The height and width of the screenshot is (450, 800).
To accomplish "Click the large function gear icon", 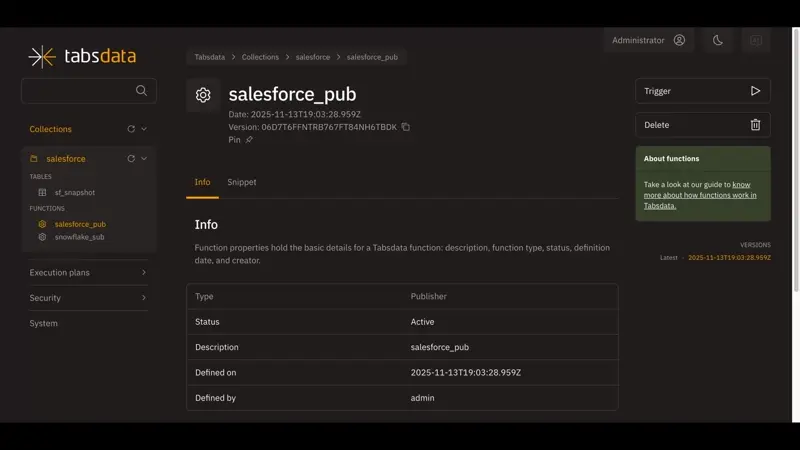I will tap(203, 95).
